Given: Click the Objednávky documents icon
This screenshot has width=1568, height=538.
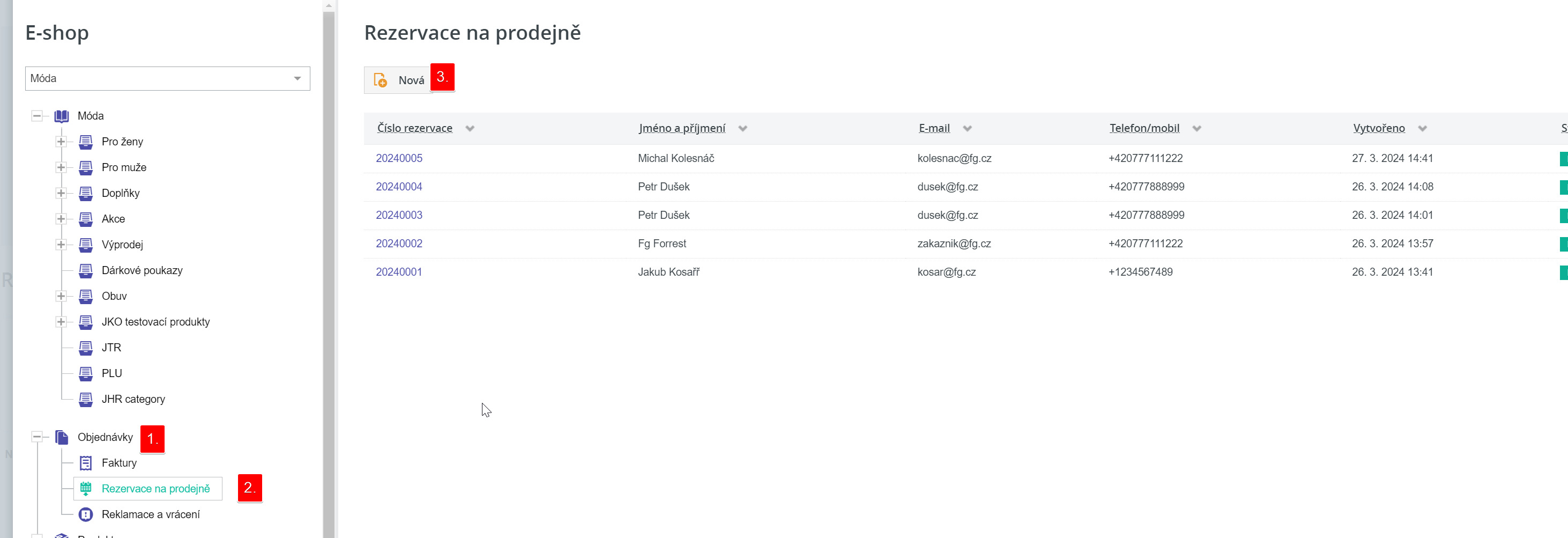Looking at the screenshot, I should tap(62, 437).
